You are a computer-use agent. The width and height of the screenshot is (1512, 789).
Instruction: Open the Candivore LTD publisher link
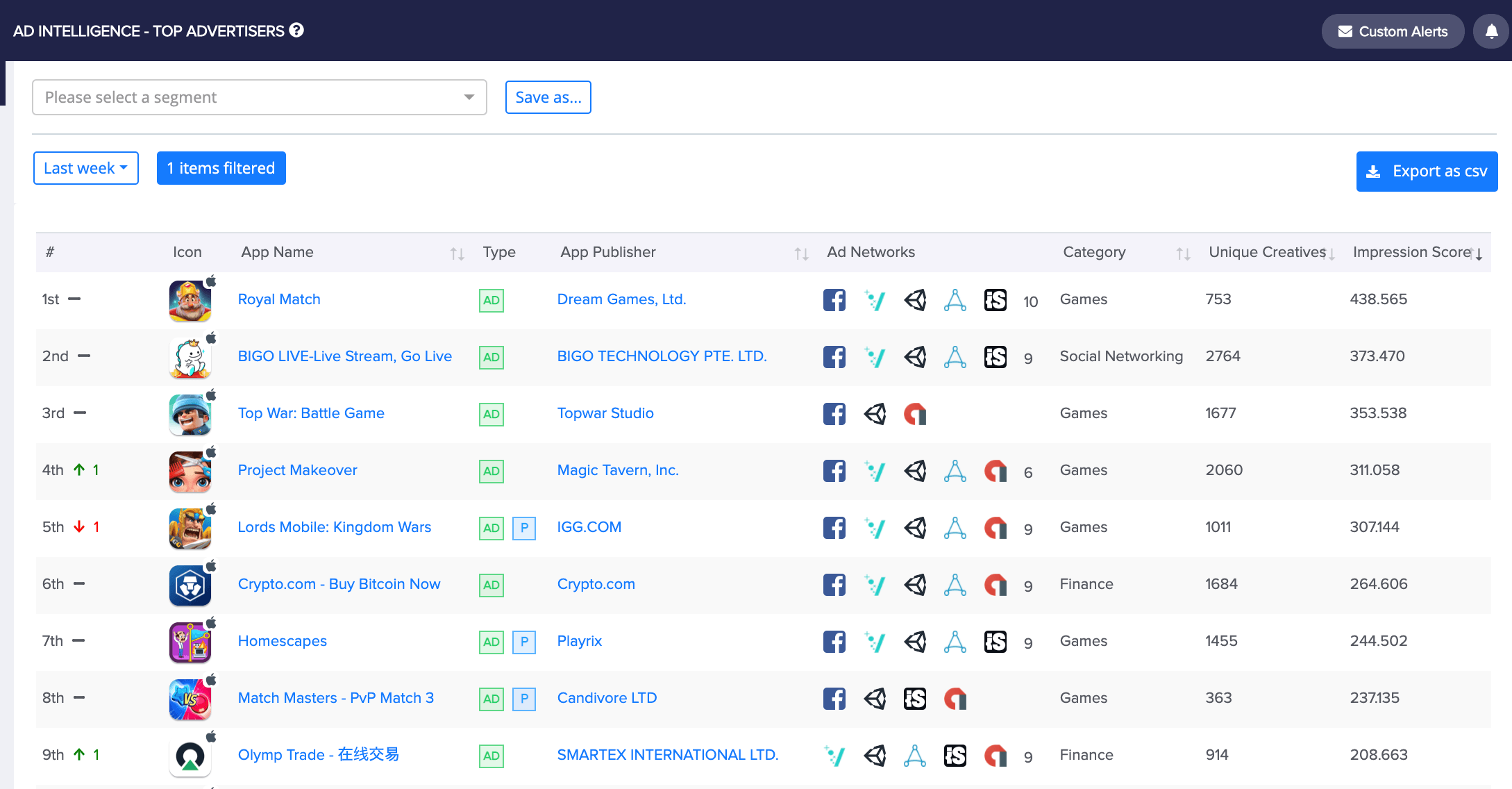pos(607,698)
